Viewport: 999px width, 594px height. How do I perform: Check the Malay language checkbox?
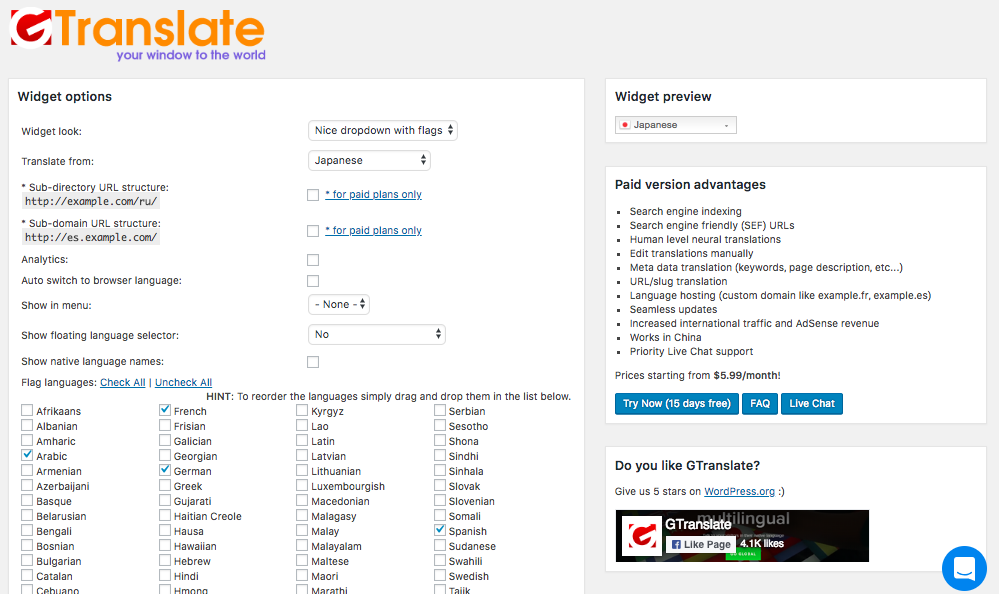pyautogui.click(x=302, y=530)
